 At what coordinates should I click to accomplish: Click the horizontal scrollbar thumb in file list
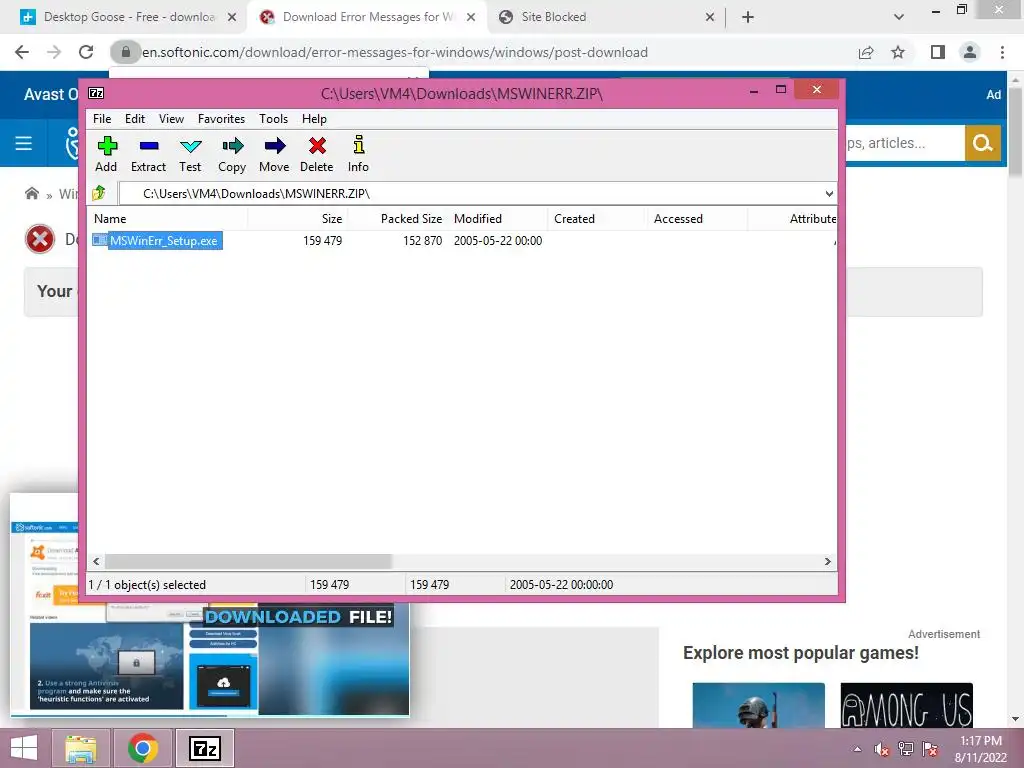[248, 562]
